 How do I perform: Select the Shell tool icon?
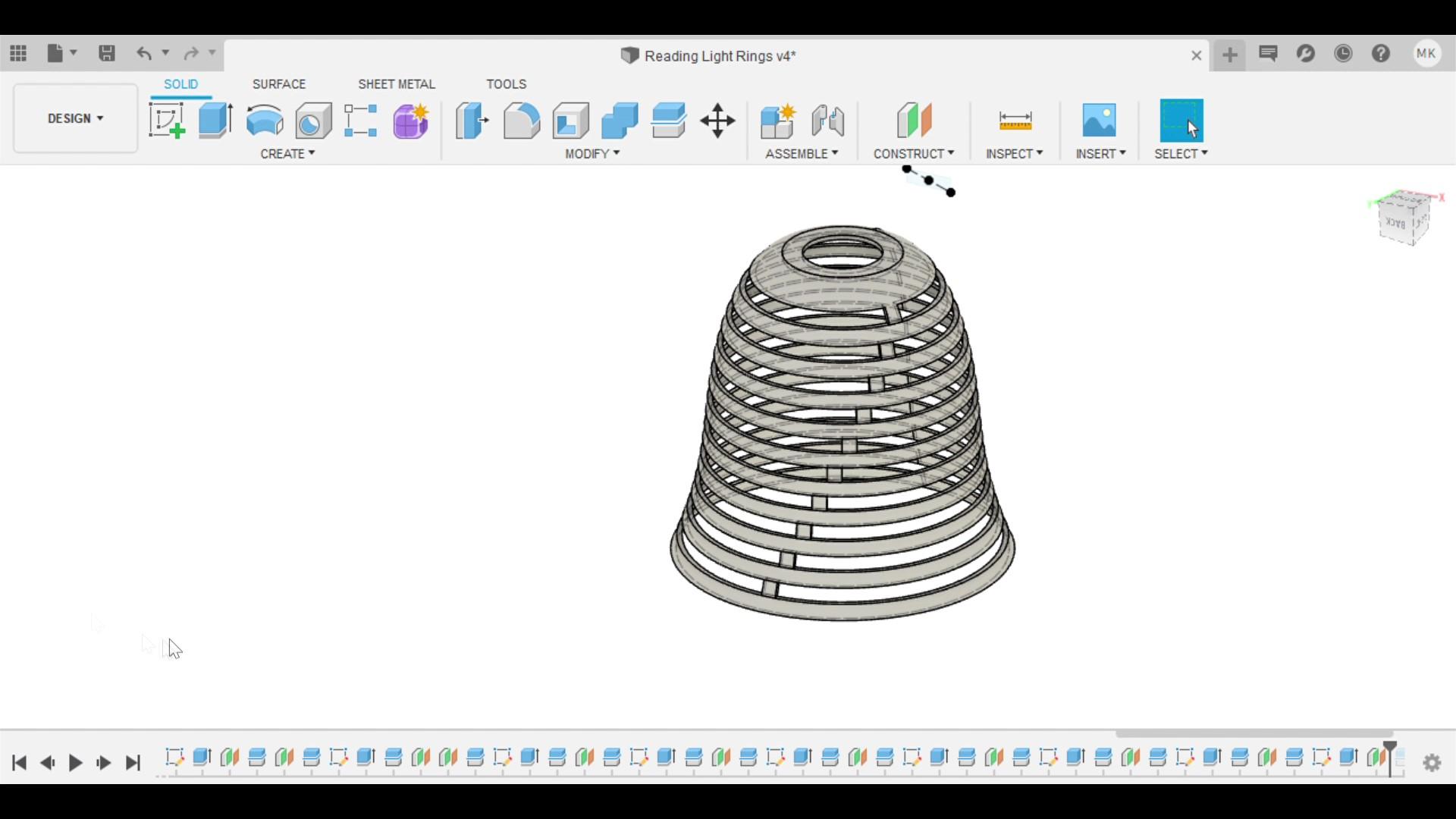click(x=571, y=121)
